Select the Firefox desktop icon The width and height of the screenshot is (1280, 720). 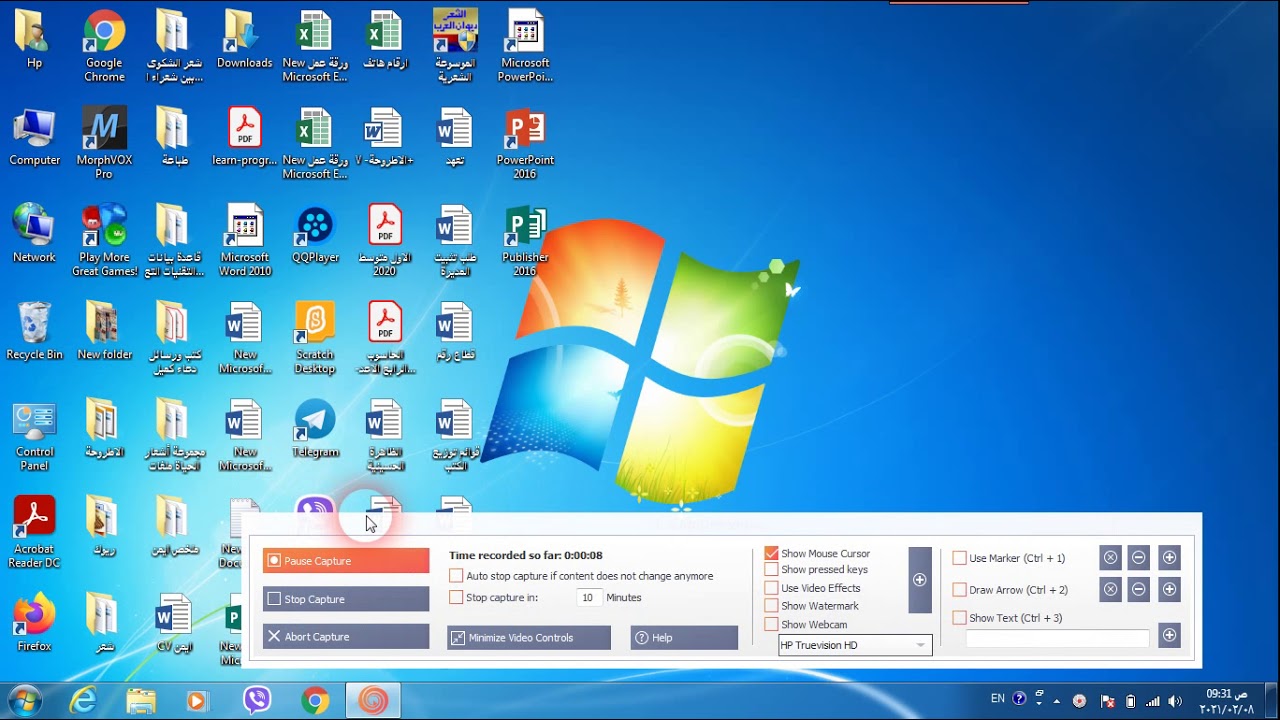pos(34,623)
